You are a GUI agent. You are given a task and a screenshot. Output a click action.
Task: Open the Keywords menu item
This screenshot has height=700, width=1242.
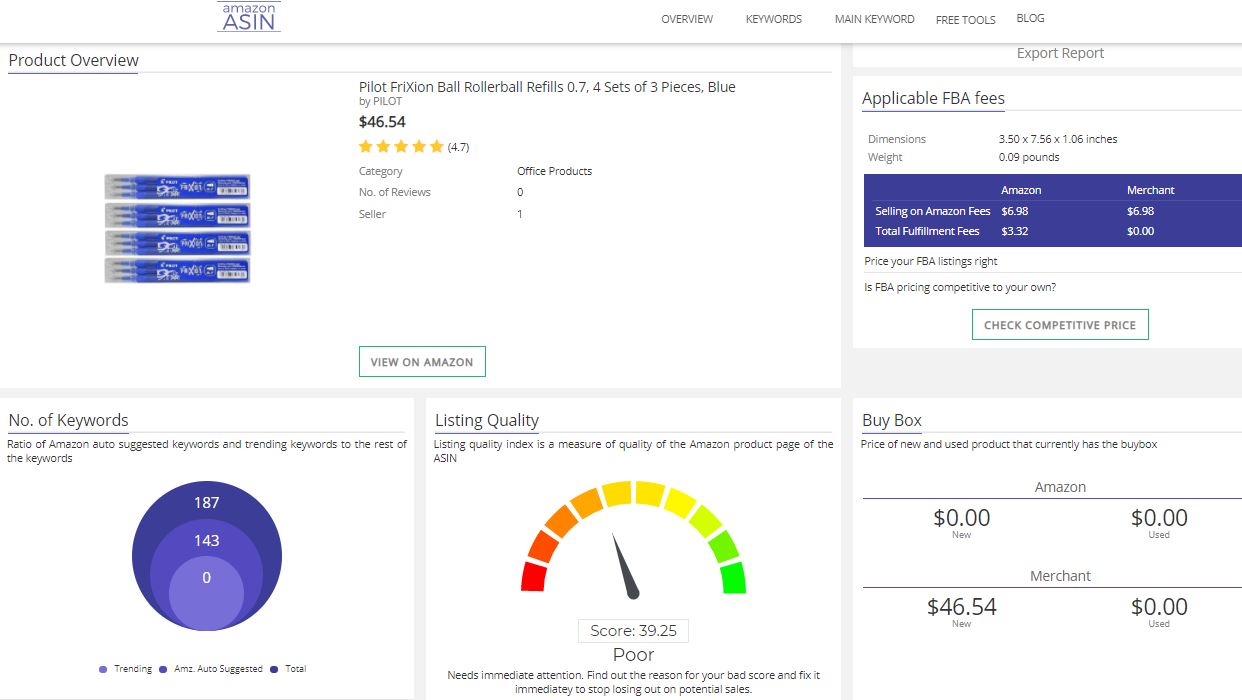point(774,19)
